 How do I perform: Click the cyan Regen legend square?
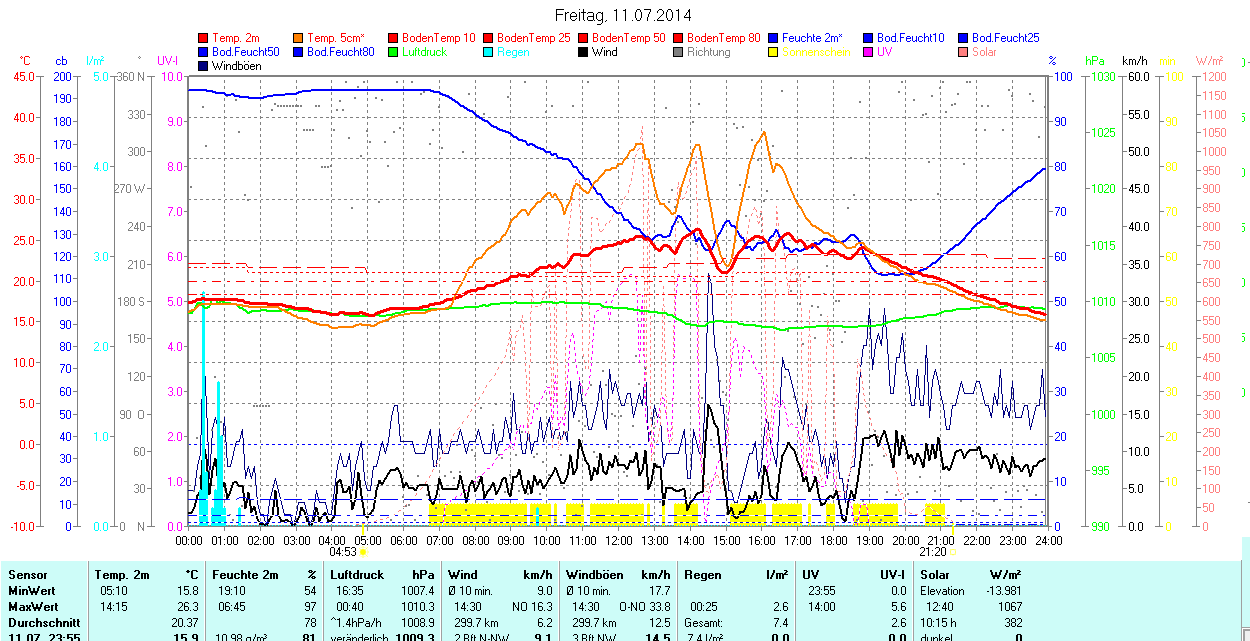pyautogui.click(x=489, y=52)
